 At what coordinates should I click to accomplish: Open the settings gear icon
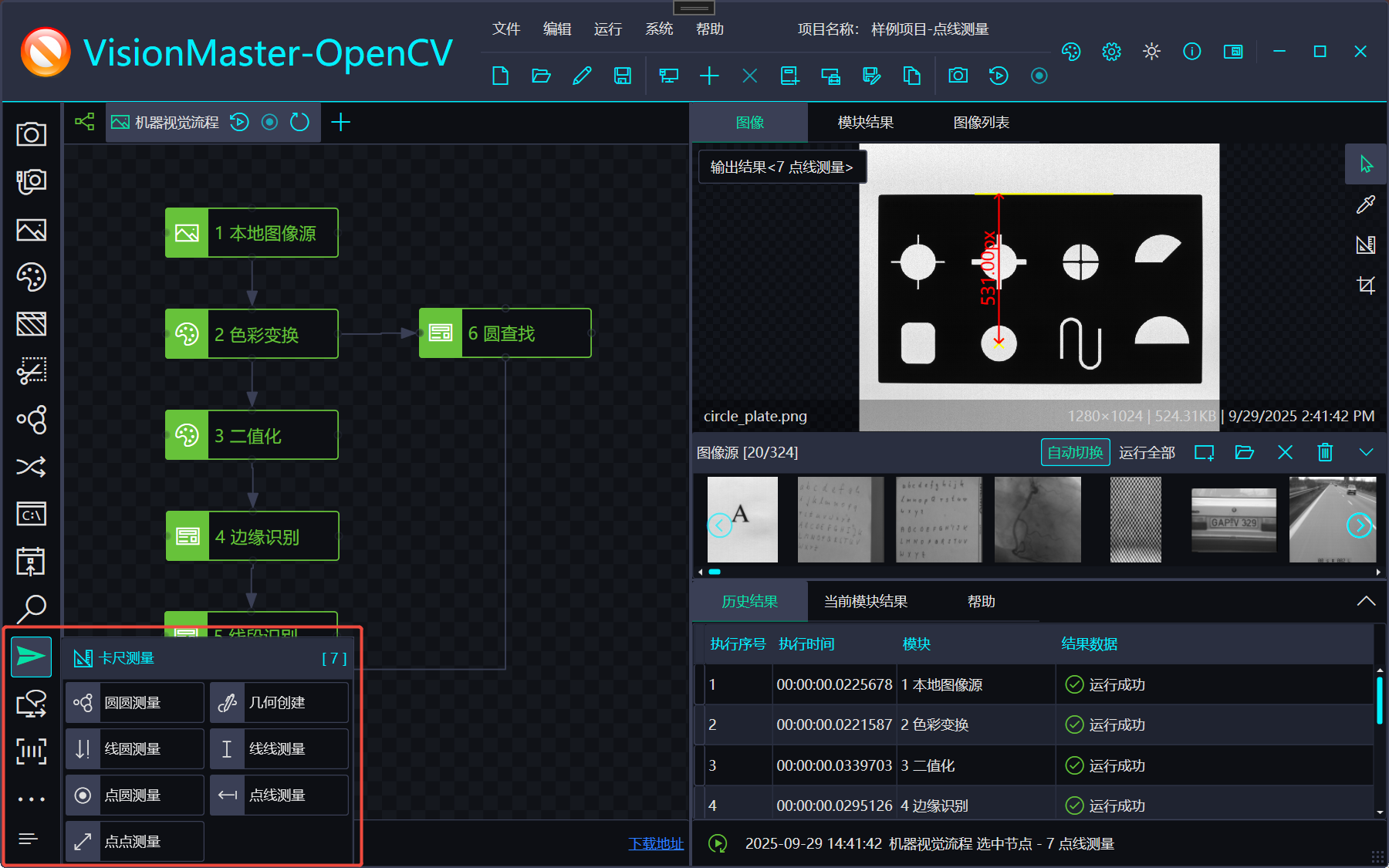point(1111,52)
